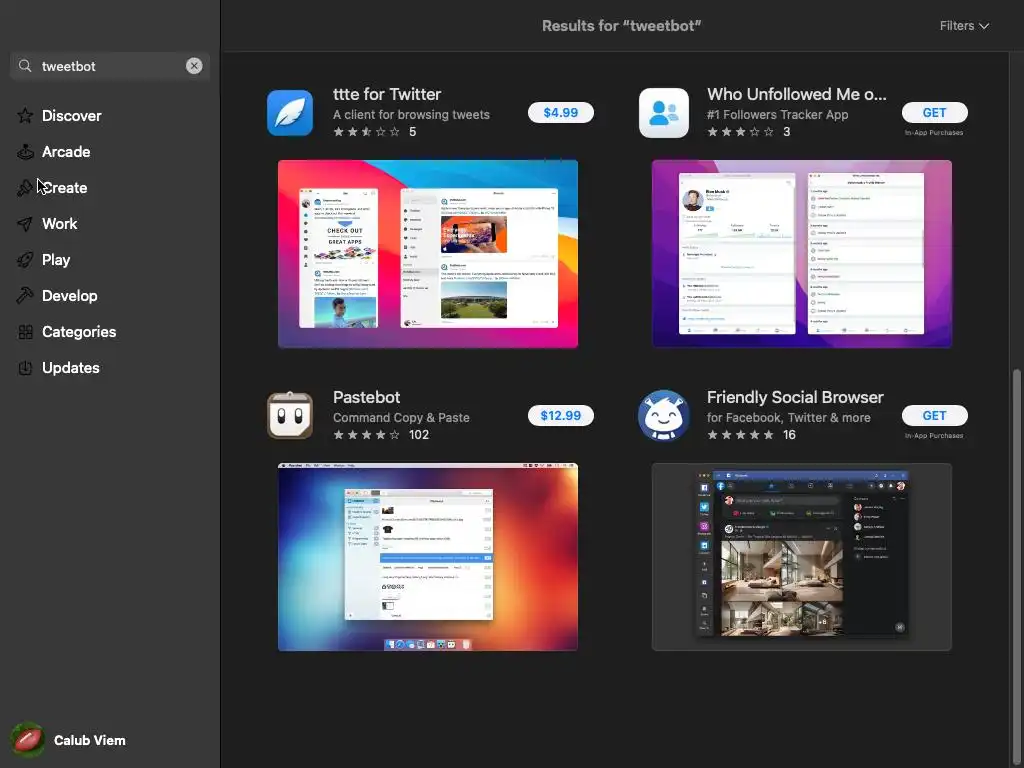Screen dimensions: 1024x768
Task: Open the Play section
Action: [x=56, y=260]
